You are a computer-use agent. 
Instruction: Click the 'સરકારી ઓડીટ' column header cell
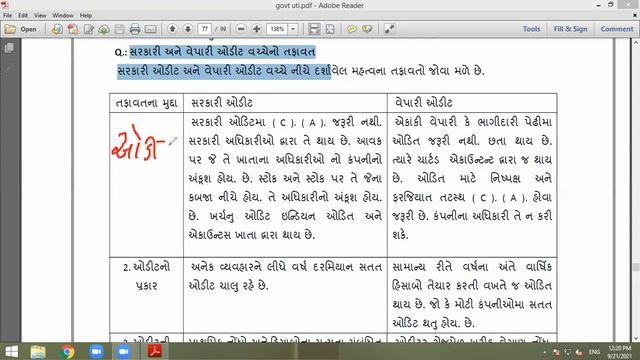click(x=285, y=103)
